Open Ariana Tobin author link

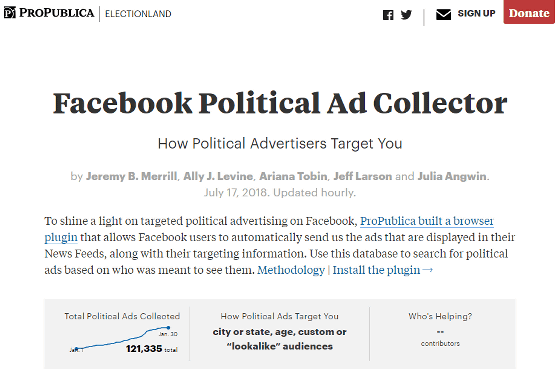[293, 176]
